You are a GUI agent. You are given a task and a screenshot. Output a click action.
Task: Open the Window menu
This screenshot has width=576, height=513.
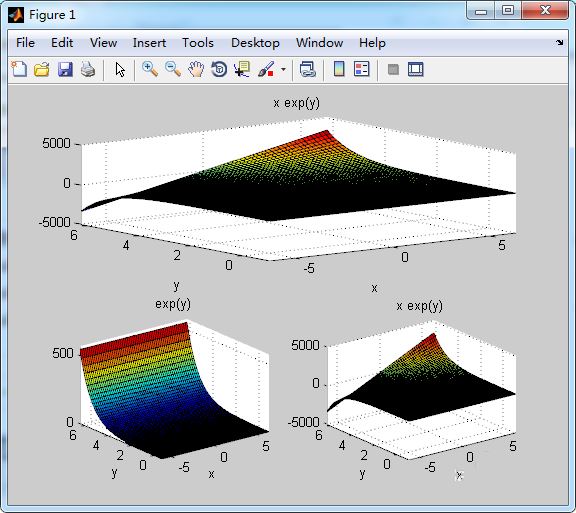point(319,43)
